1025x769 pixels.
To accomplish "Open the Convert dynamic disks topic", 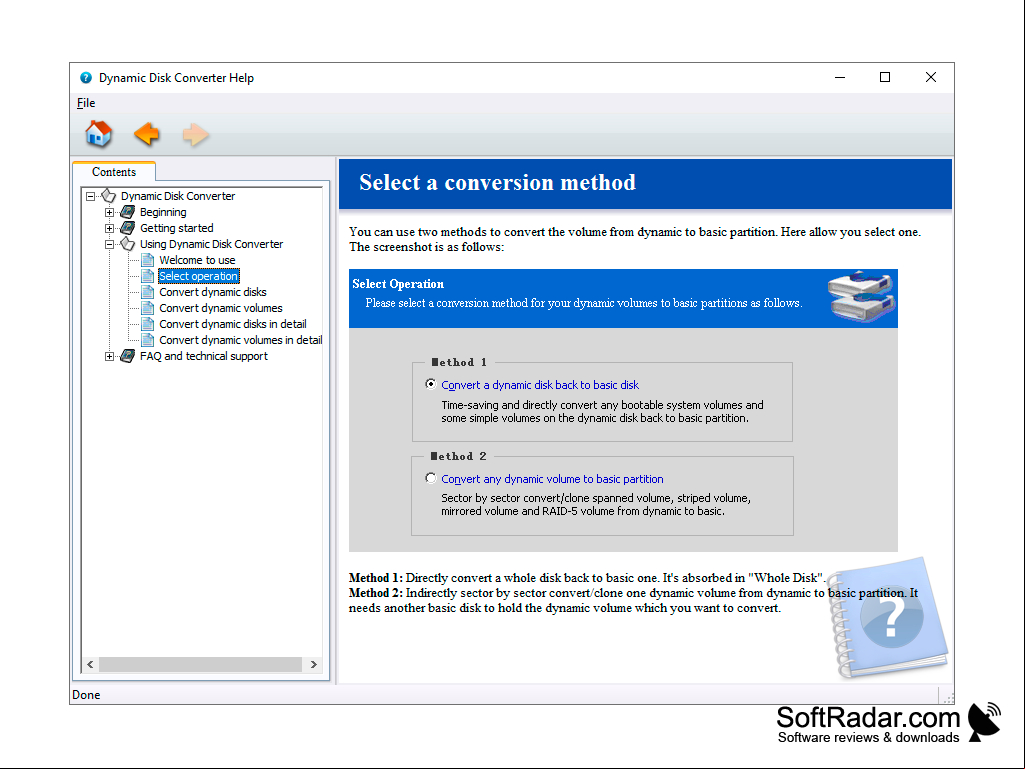I will pos(212,292).
